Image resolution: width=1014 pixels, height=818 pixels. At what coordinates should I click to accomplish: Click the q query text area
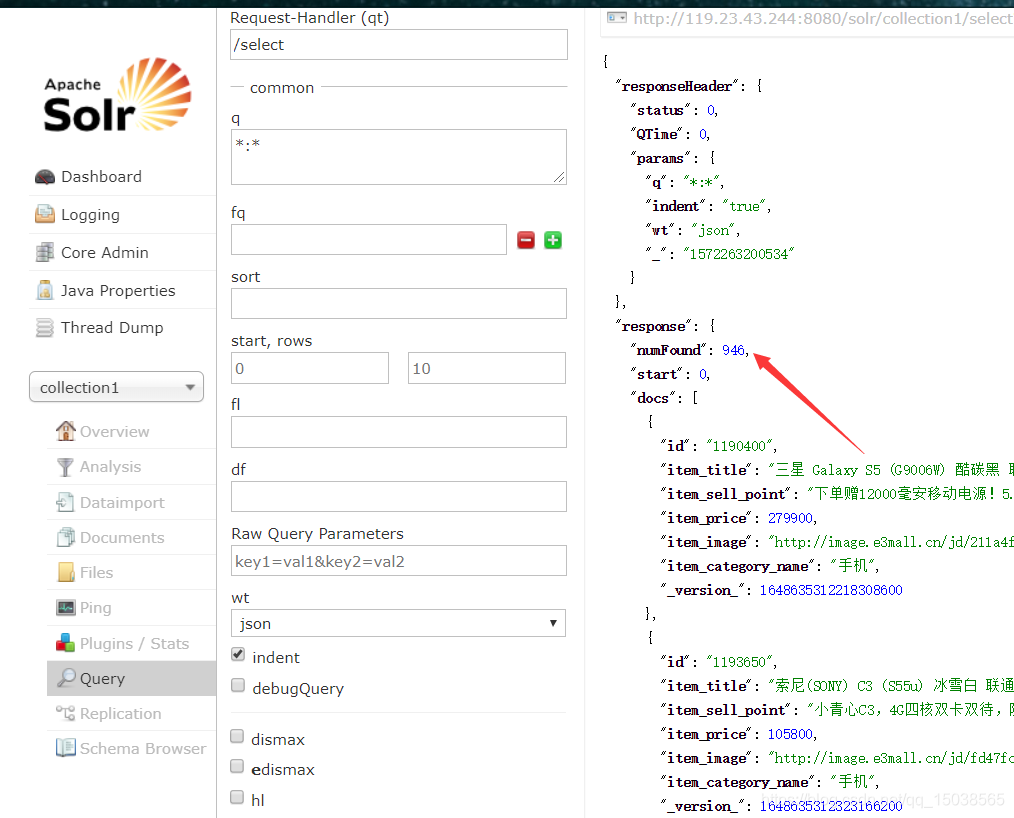(x=398, y=157)
